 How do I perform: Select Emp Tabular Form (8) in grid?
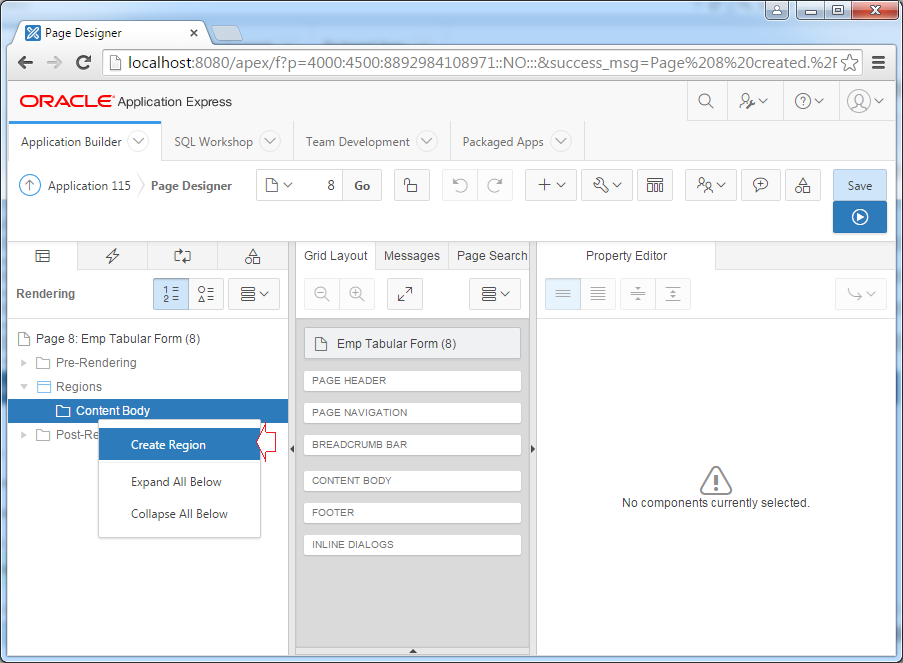tap(412, 344)
